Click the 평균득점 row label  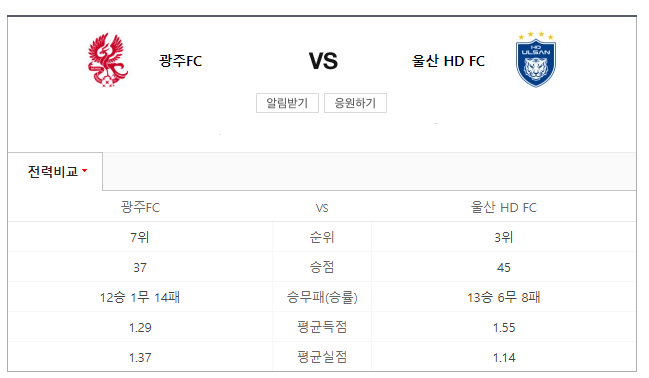[322, 327]
